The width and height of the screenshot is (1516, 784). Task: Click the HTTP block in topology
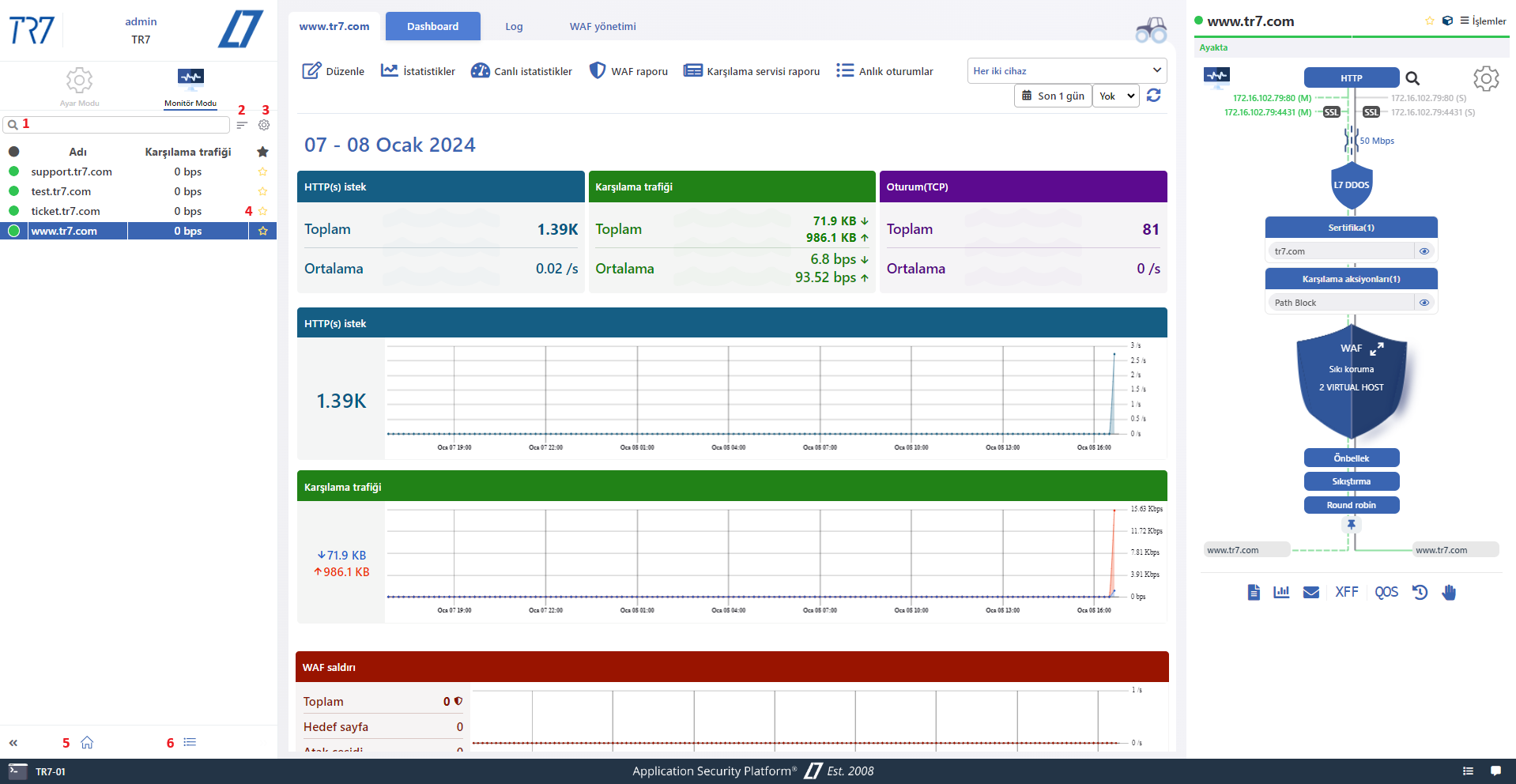pos(1352,78)
